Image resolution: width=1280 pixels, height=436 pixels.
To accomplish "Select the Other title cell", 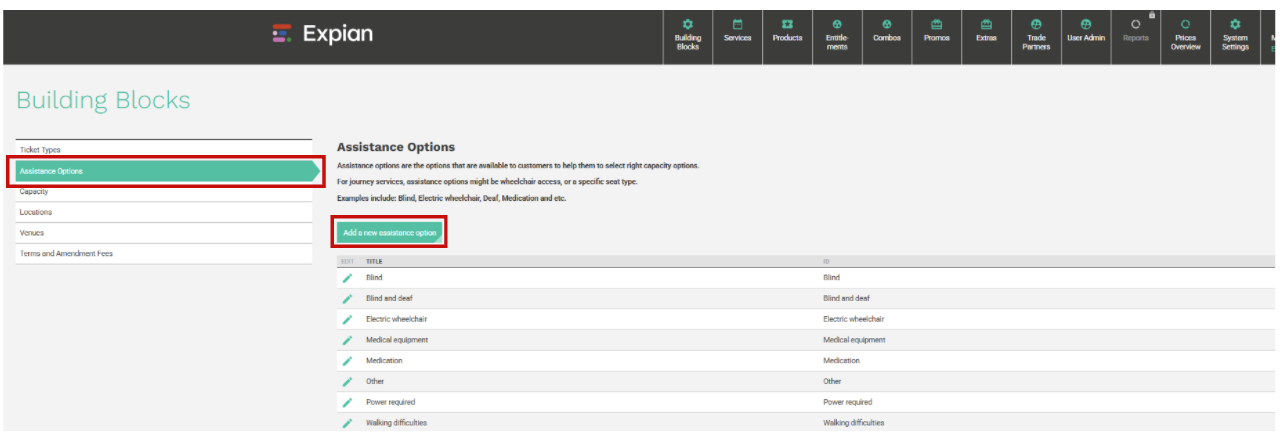I will coord(375,381).
